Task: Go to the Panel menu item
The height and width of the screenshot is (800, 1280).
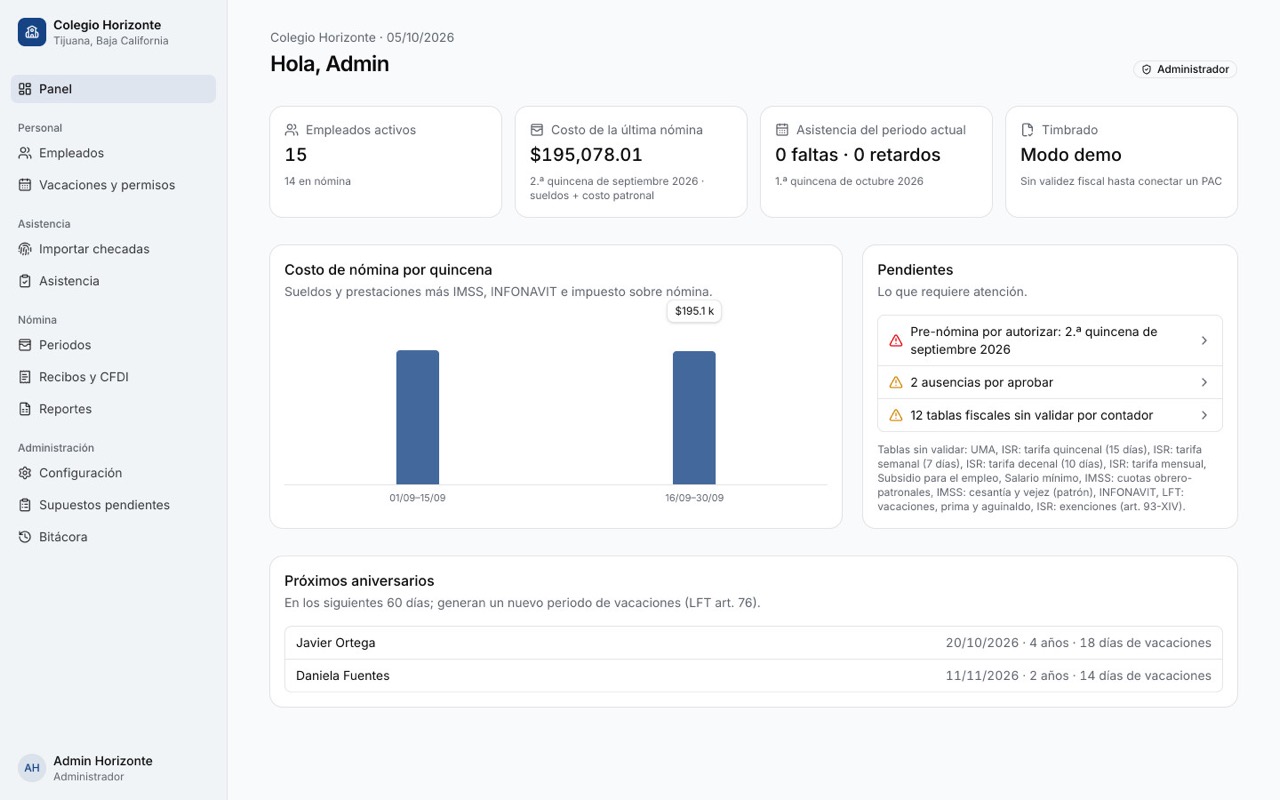Action: point(113,89)
